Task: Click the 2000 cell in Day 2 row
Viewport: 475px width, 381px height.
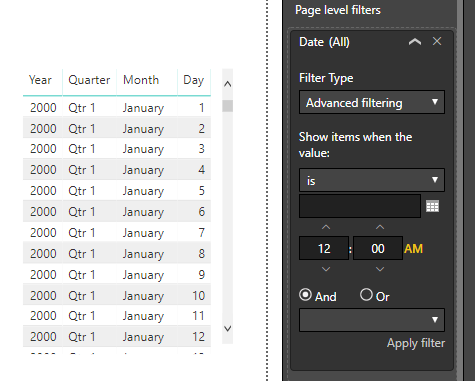Action: (x=43, y=129)
